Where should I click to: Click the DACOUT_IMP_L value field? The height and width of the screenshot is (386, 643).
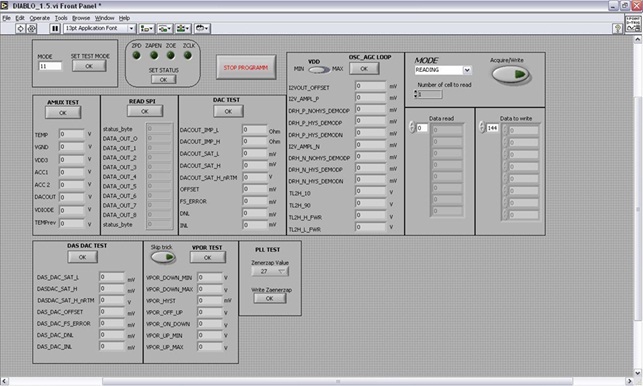click(255, 130)
